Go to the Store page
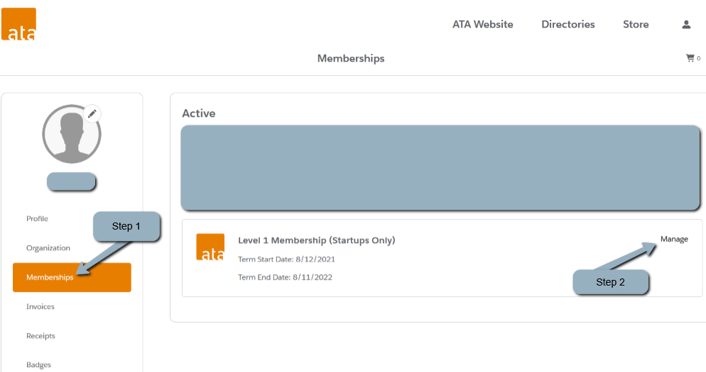 pyautogui.click(x=635, y=24)
